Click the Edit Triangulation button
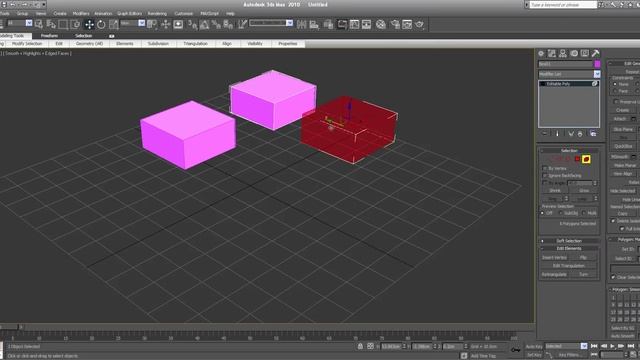Image resolution: width=640 pixels, height=360 pixels. coord(569,266)
